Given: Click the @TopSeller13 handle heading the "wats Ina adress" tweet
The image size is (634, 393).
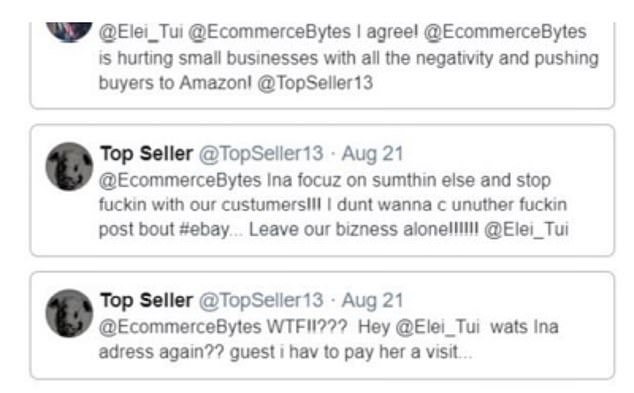Looking at the screenshot, I should (261, 301).
